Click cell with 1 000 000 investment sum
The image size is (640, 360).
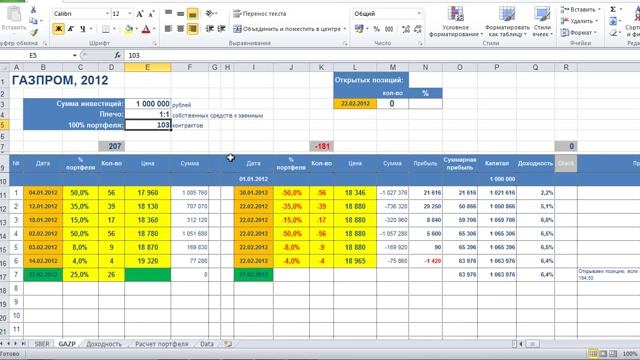tap(148, 104)
